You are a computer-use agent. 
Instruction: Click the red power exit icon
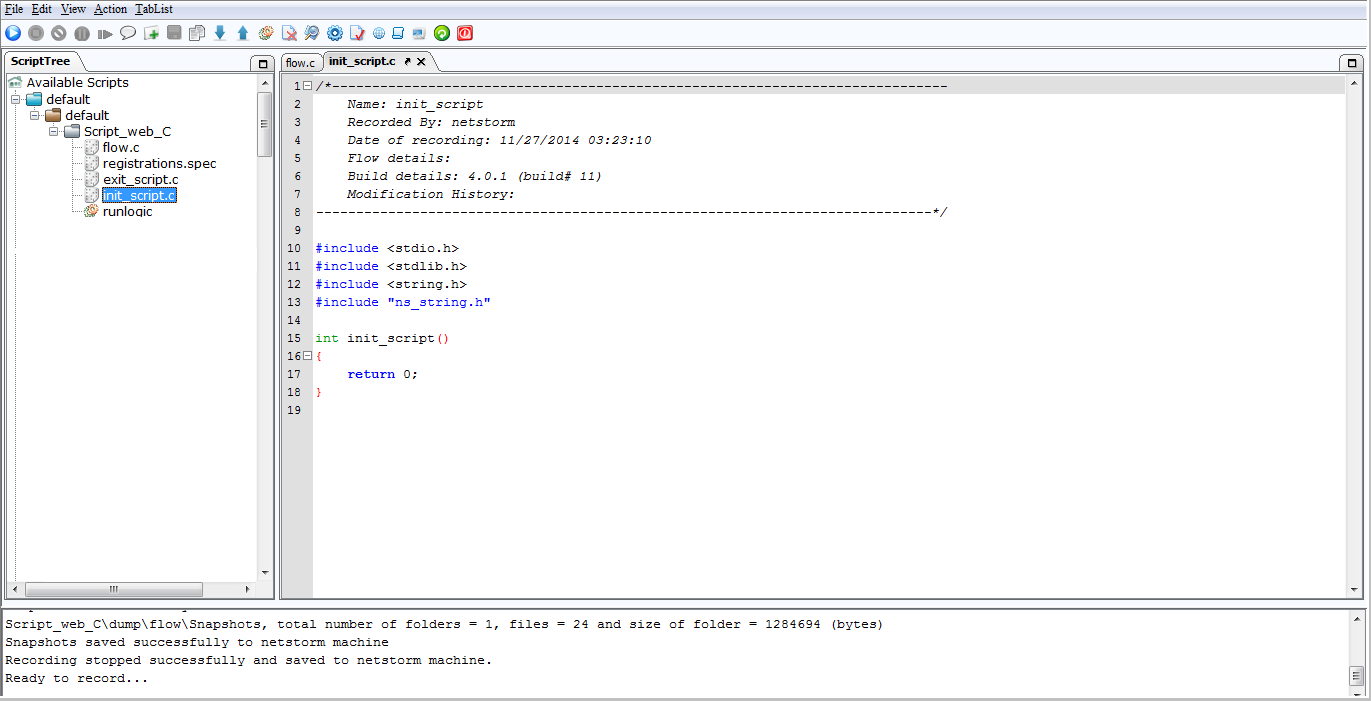click(465, 33)
